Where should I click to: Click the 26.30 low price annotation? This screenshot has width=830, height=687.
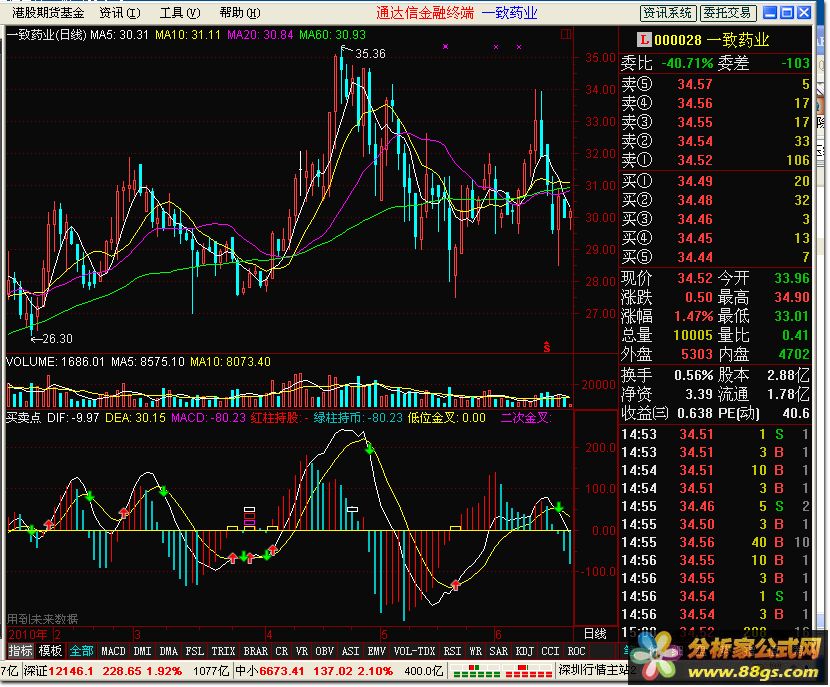[57, 339]
